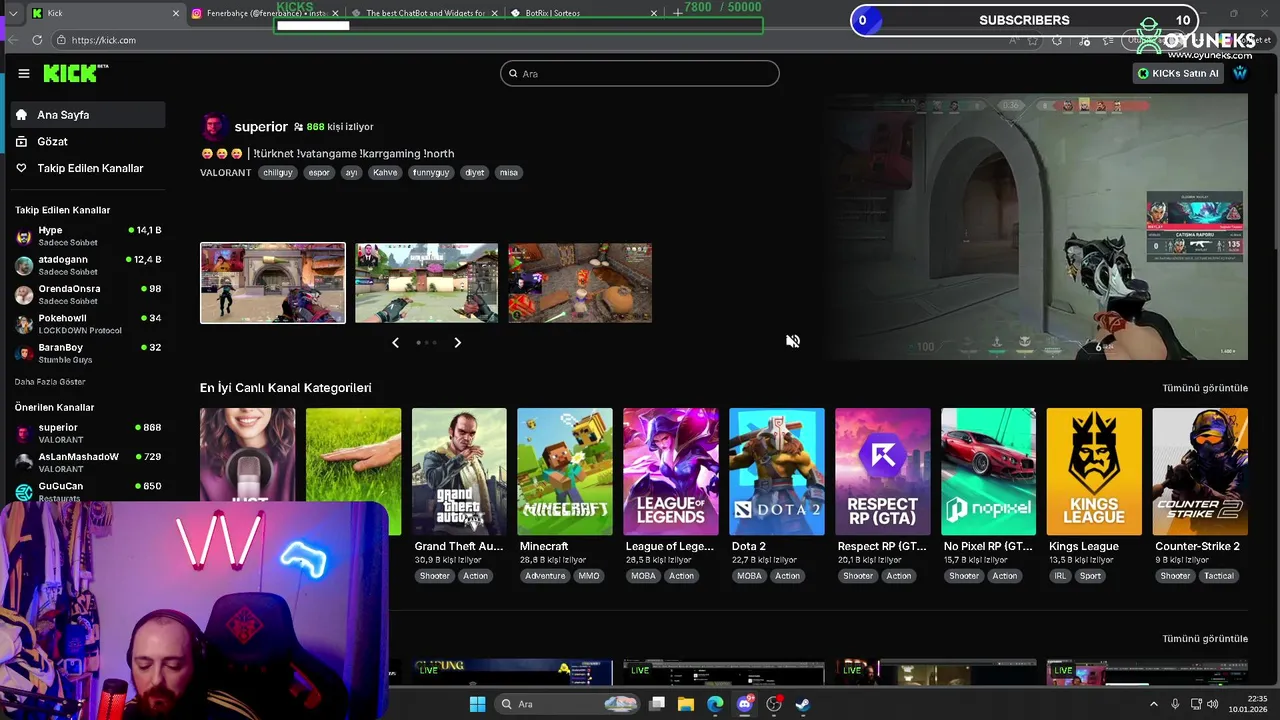Open the atadogann channel in followed channels
The image size is (1280, 720).
coord(88,265)
